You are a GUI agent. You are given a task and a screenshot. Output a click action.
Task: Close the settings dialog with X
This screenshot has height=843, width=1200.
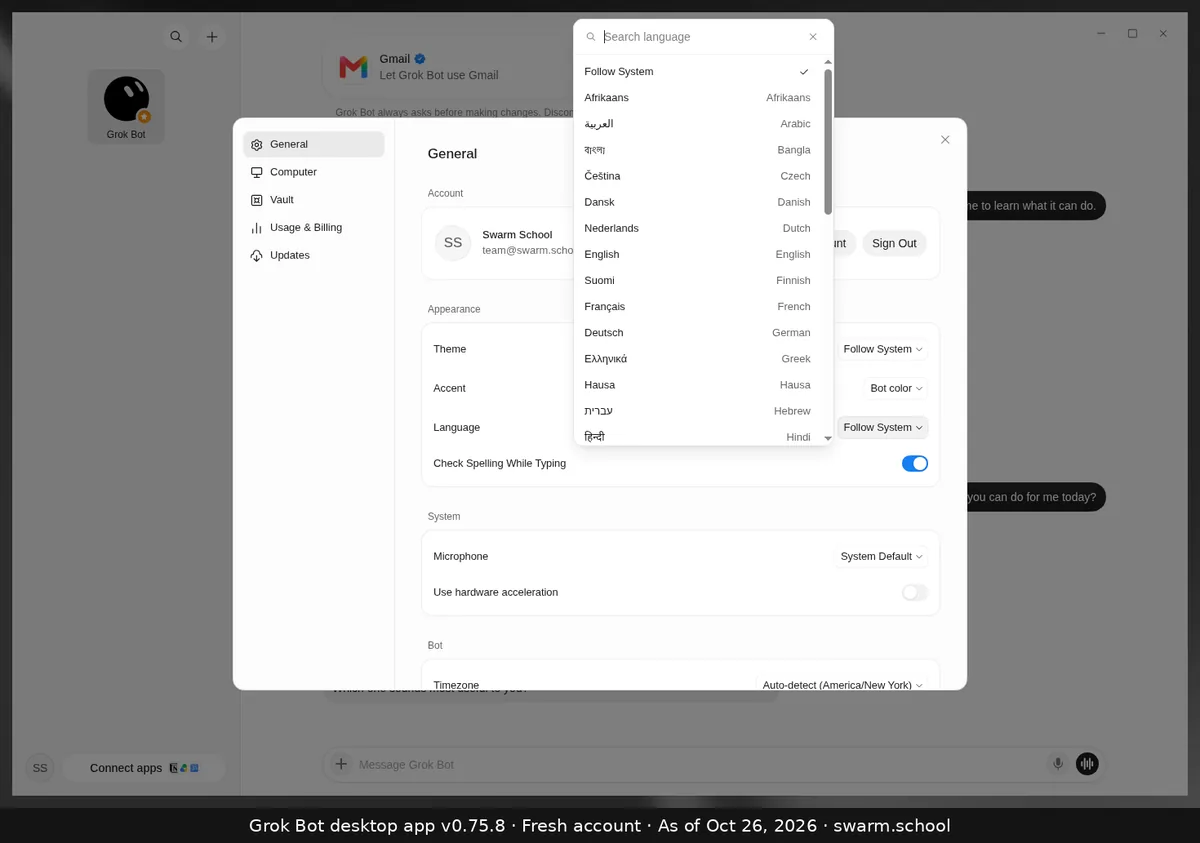click(x=945, y=140)
